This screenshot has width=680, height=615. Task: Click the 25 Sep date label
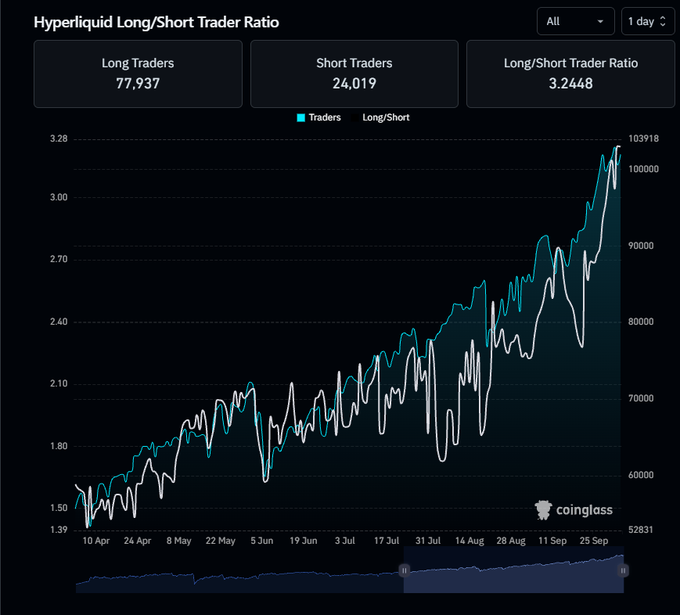click(x=594, y=541)
